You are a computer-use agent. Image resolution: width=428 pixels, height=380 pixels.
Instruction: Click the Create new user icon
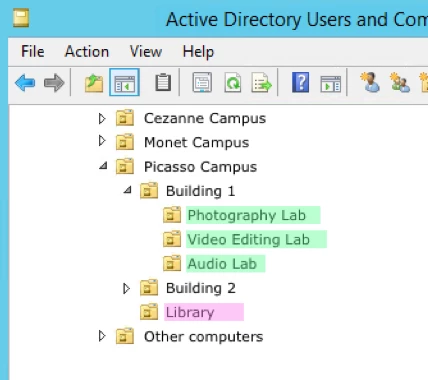(x=370, y=82)
